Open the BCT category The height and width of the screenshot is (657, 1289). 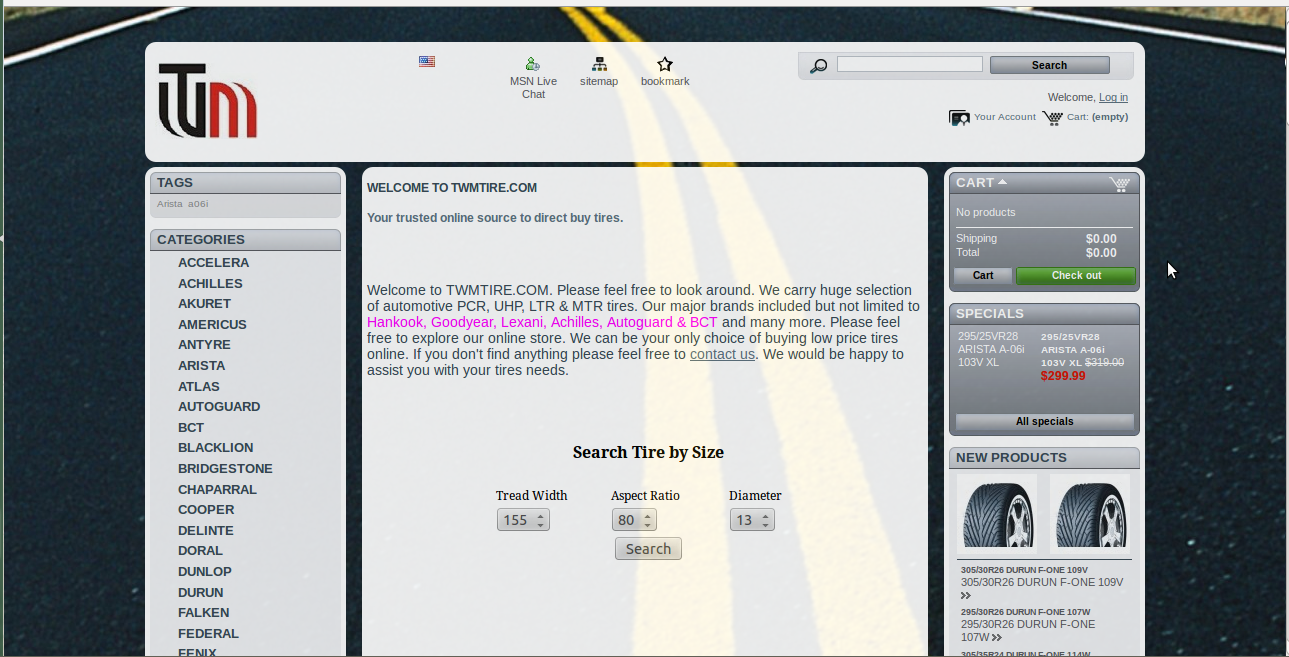pos(191,428)
